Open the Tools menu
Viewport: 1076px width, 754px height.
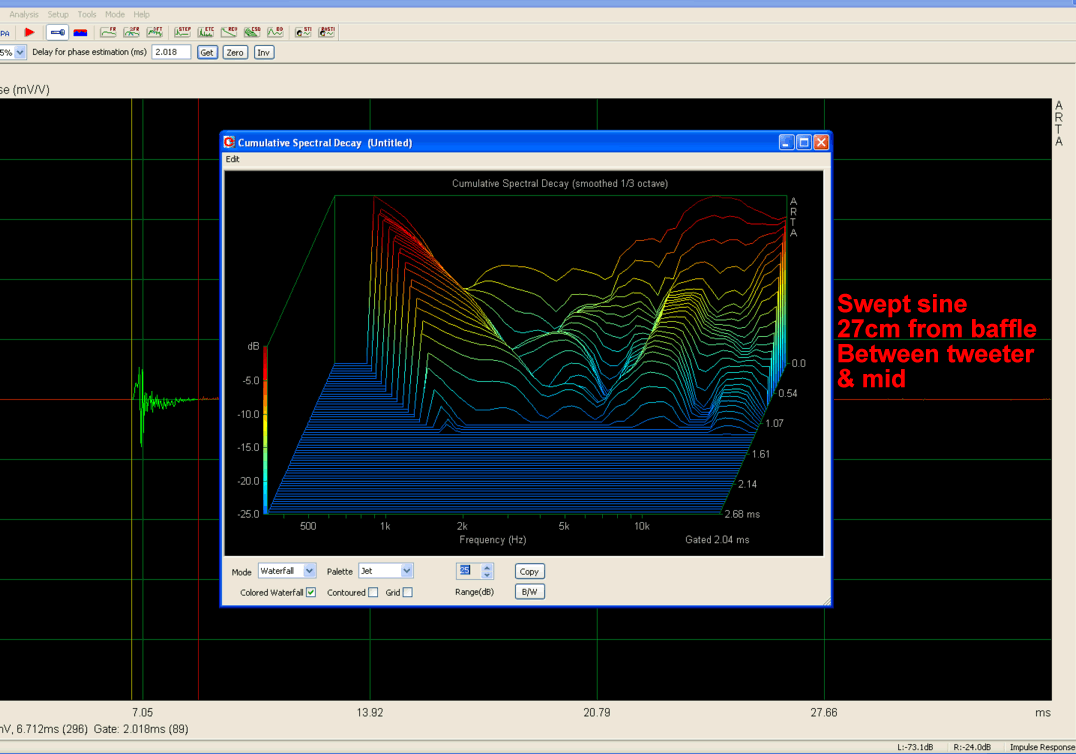point(86,14)
